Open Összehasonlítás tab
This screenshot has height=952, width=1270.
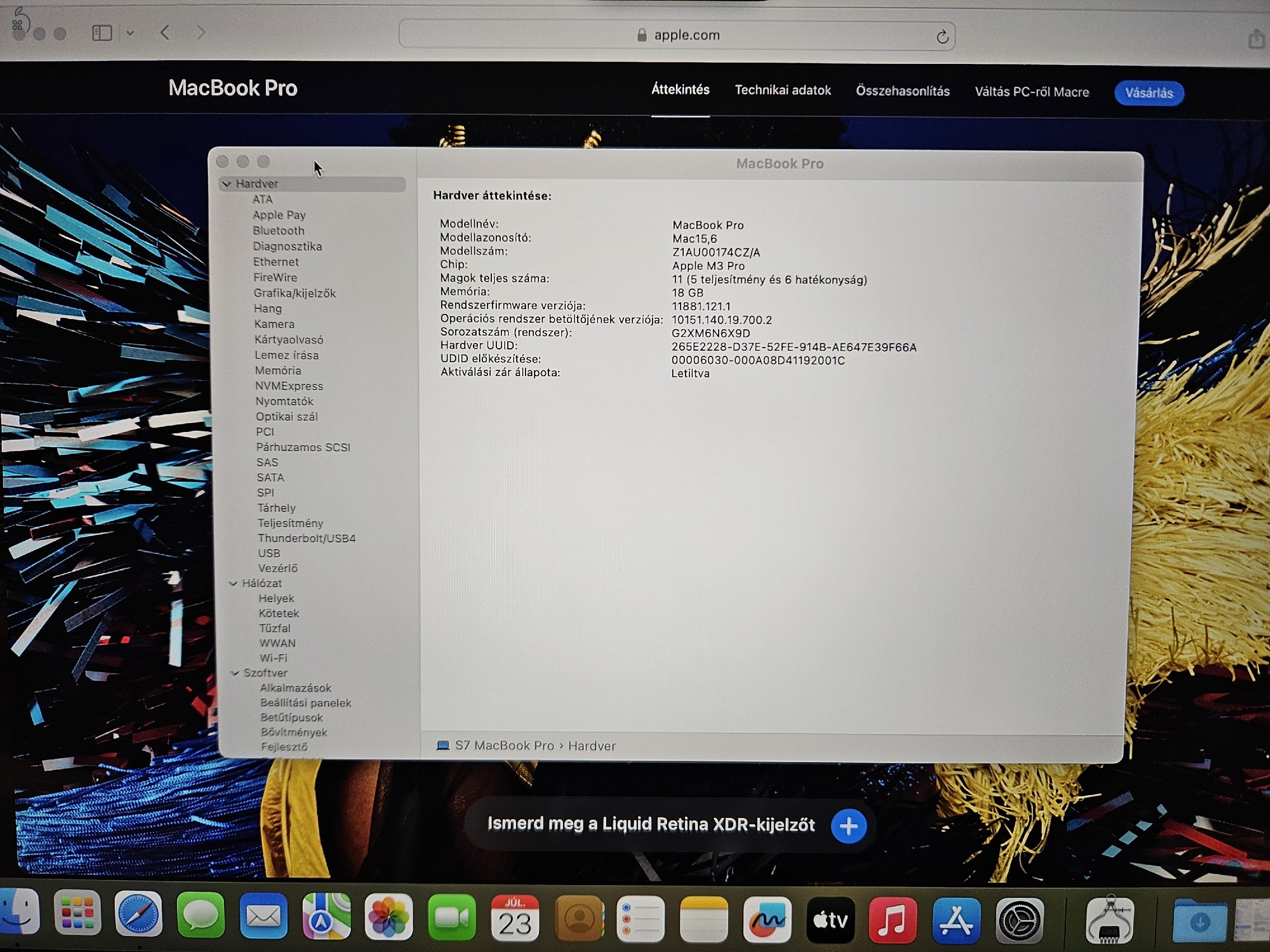point(903,91)
